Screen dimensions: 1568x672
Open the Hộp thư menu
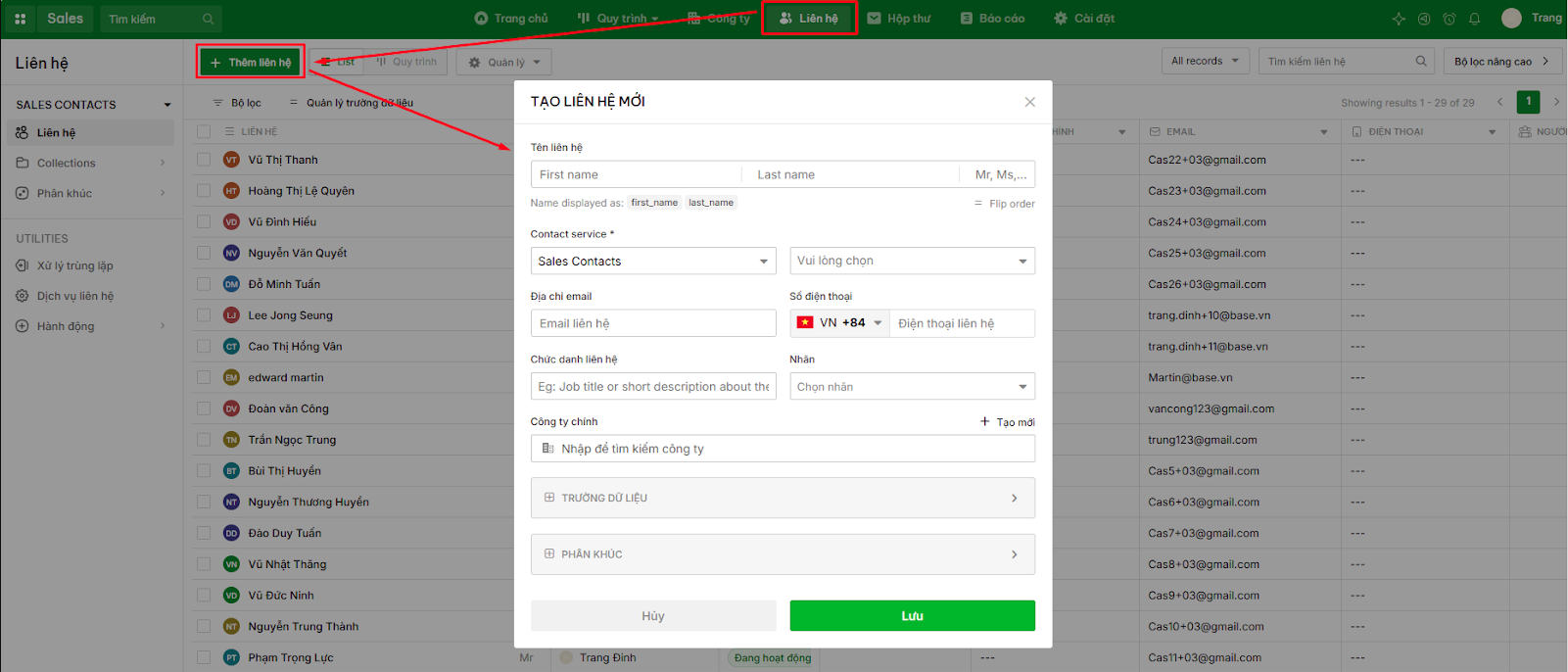coord(899,19)
